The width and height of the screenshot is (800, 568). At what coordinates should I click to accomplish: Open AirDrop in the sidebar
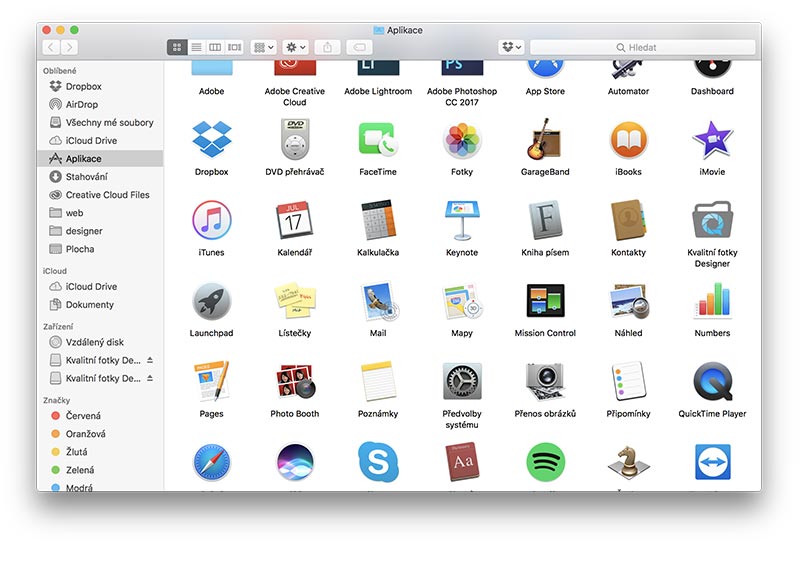pos(101,105)
